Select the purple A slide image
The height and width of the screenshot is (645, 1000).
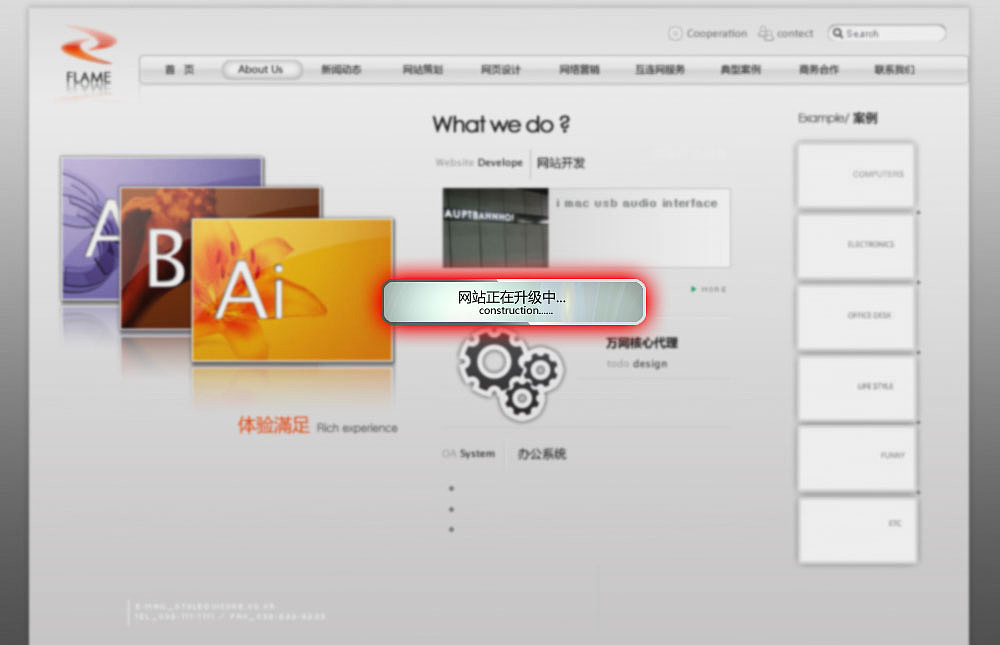[89, 230]
